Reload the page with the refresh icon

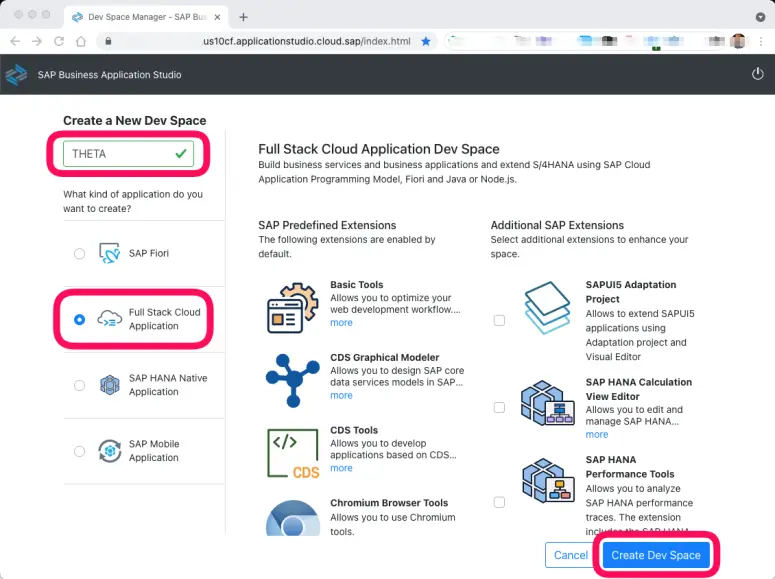[59, 41]
